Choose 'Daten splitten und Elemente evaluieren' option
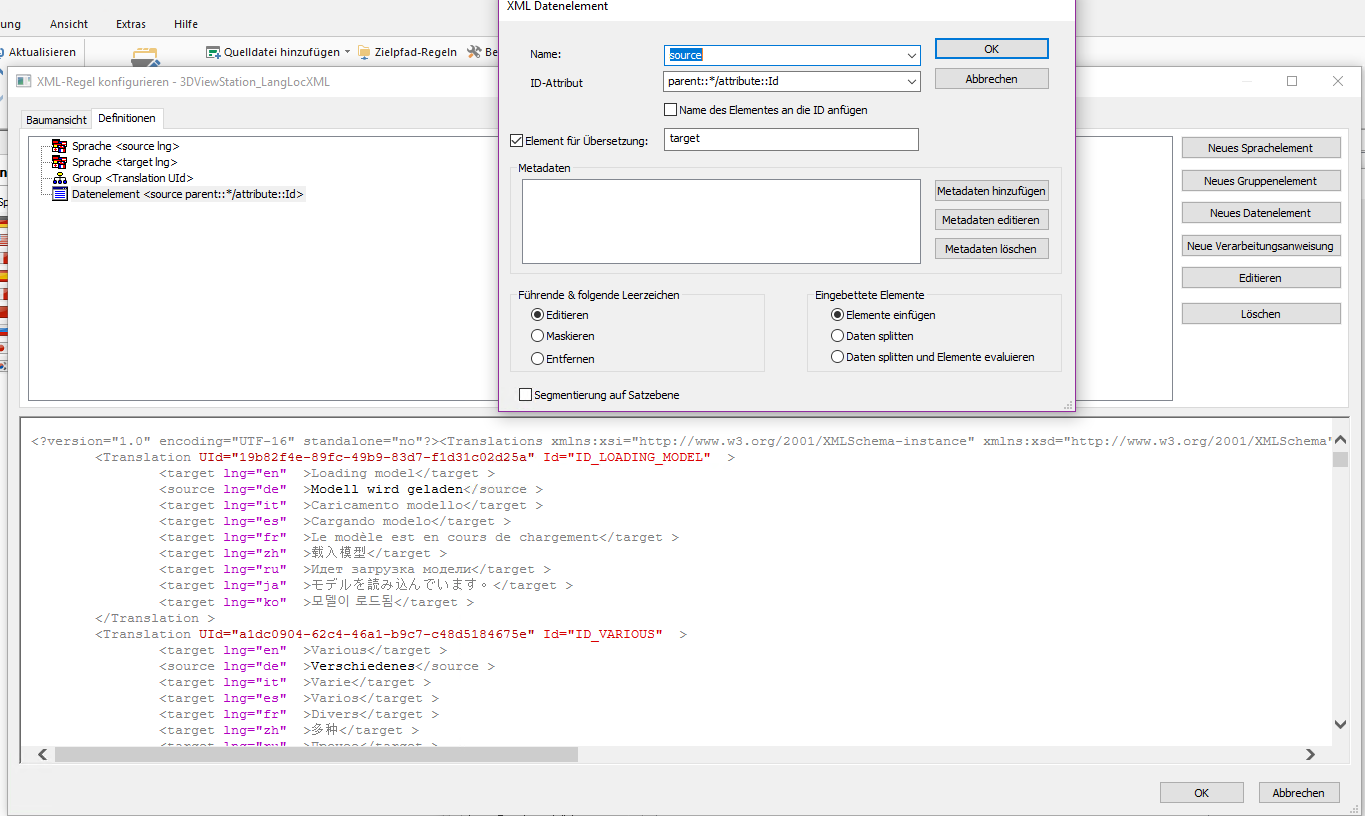Viewport: 1365px width, 816px height. [x=838, y=357]
